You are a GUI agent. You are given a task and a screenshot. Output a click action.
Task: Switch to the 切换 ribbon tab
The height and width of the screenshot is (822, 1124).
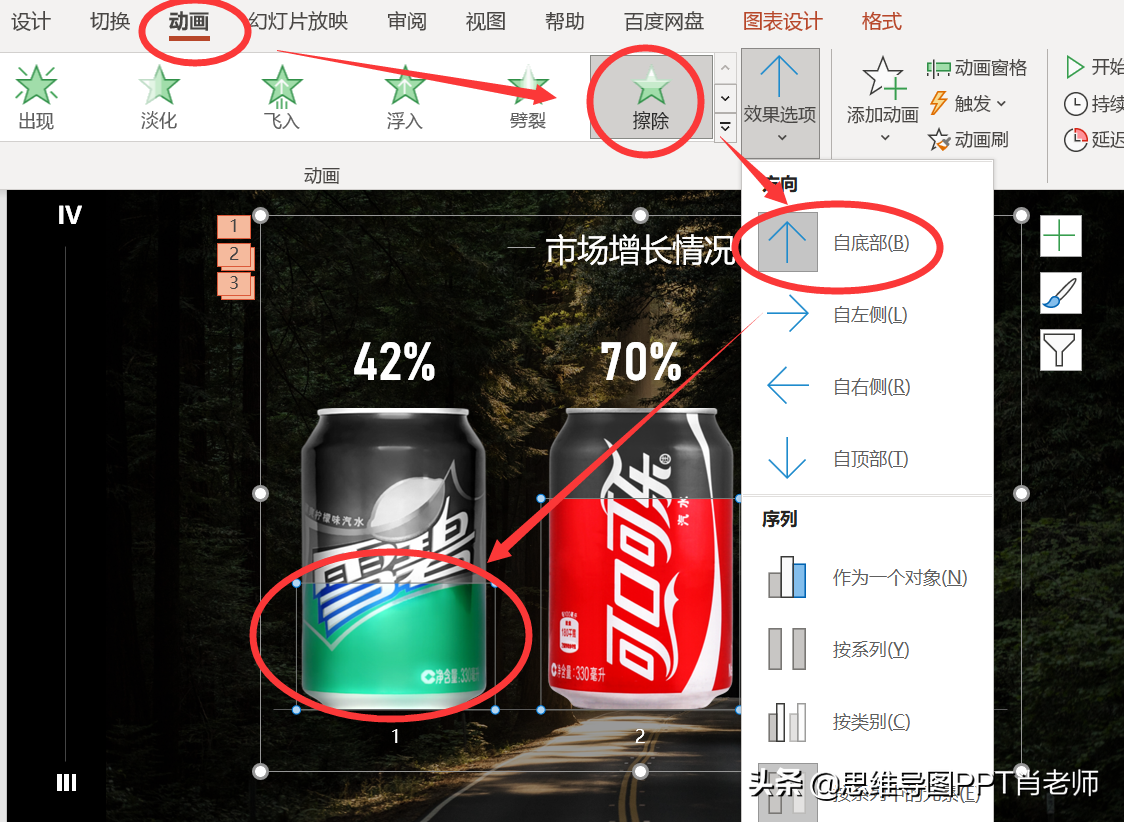(110, 21)
